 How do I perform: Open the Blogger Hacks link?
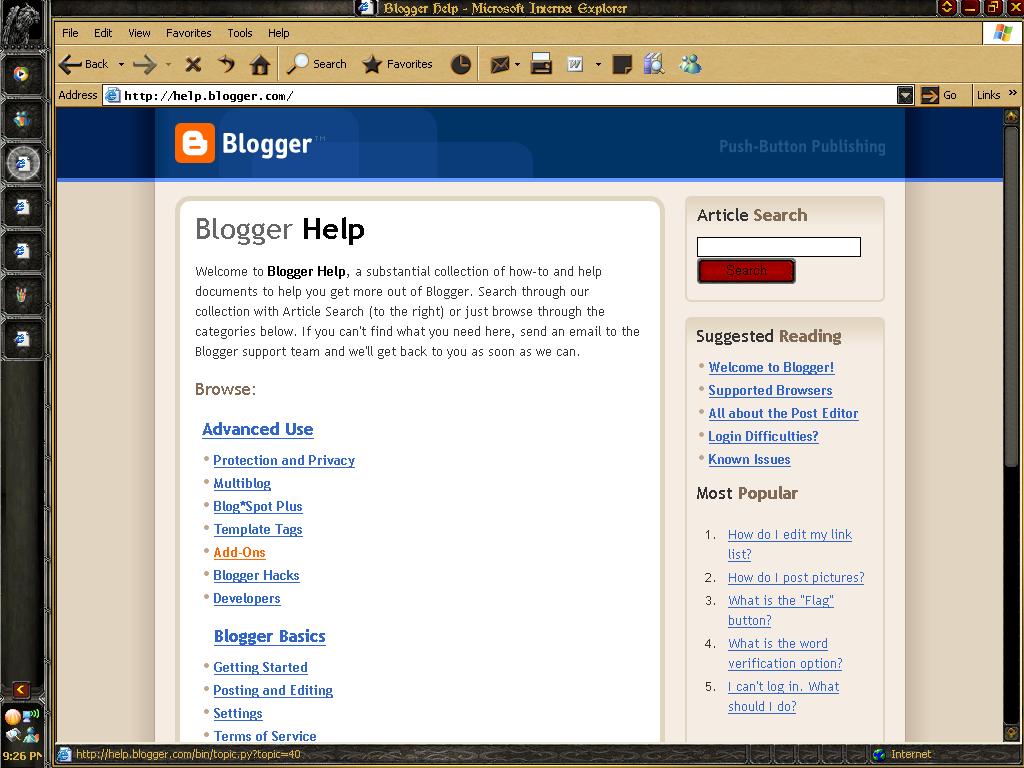(x=256, y=575)
